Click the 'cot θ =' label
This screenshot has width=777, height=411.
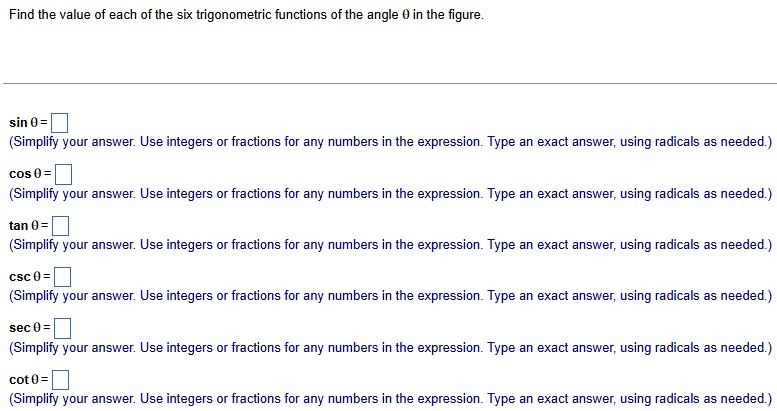point(29,379)
